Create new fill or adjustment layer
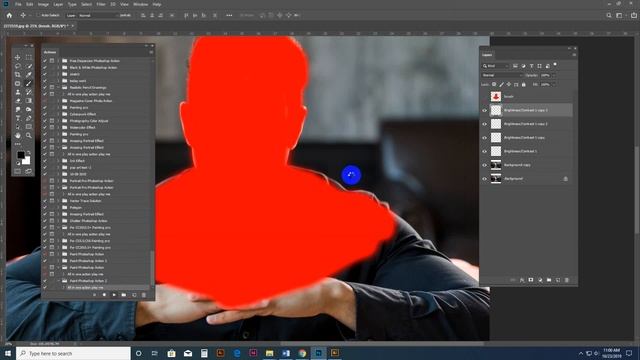Image resolution: width=640 pixels, height=360 pixels. click(x=540, y=280)
